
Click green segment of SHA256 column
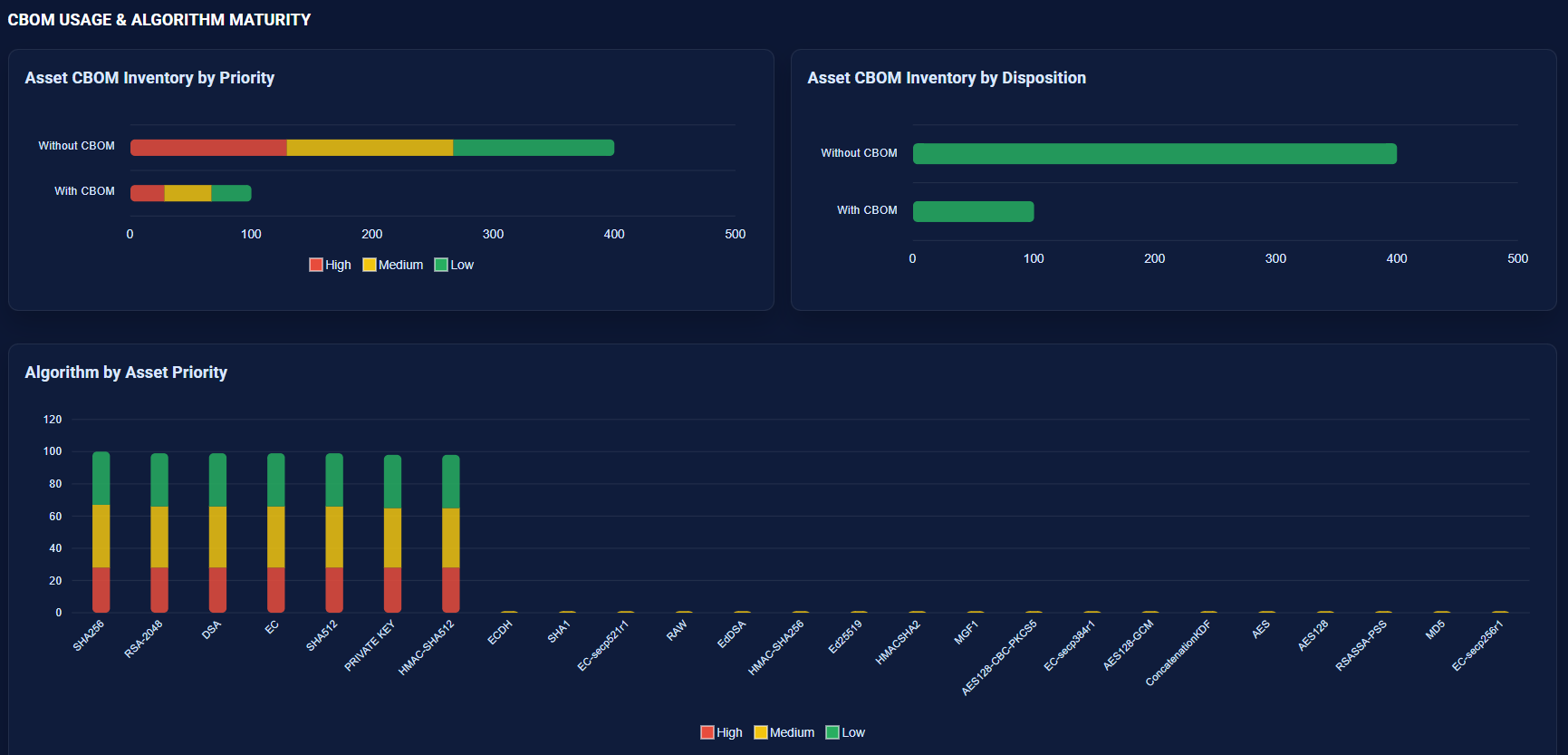(101, 479)
